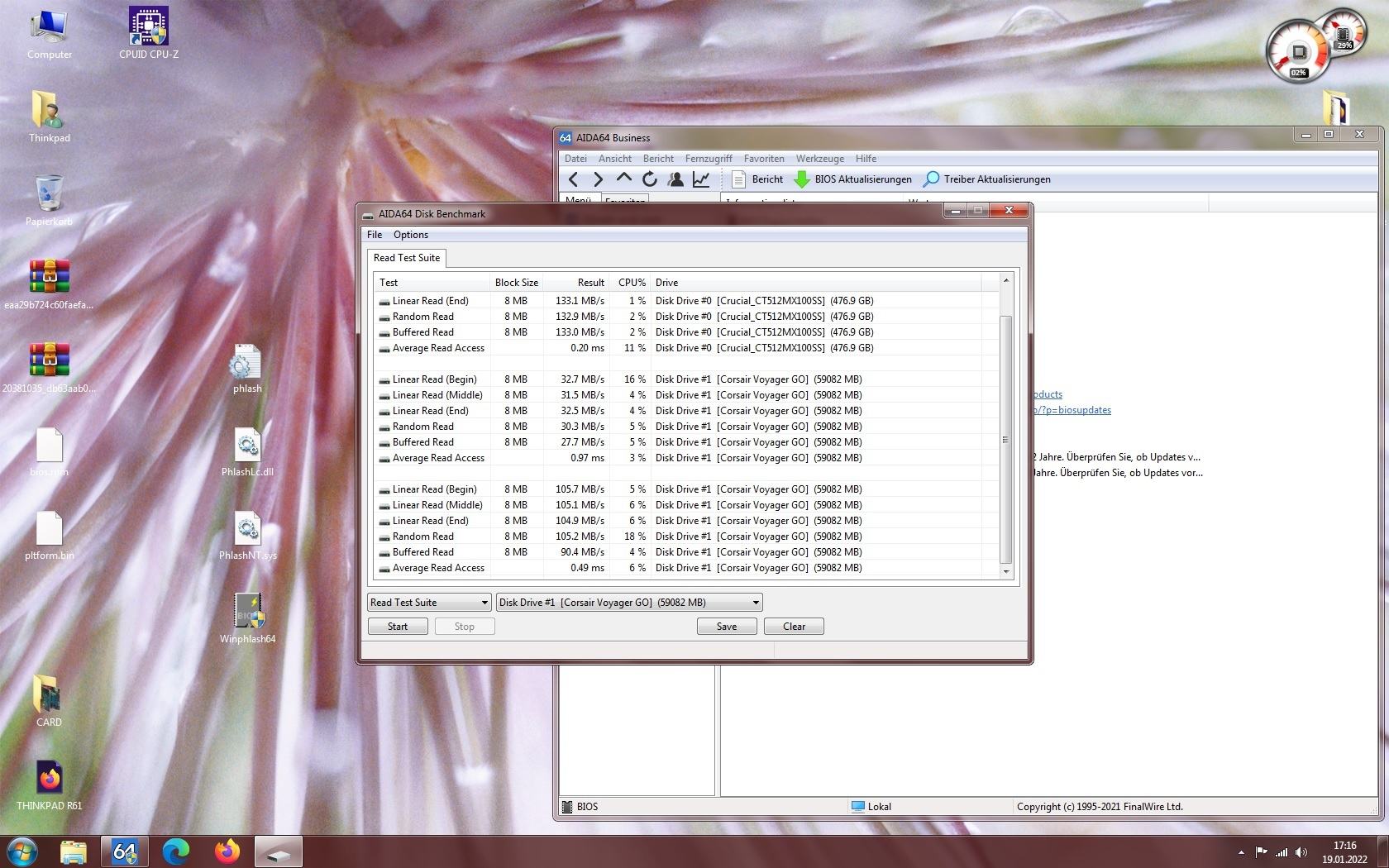This screenshot has width=1389, height=868.
Task: Open Favoriten menu in AIDA64 Business
Action: coord(764,159)
